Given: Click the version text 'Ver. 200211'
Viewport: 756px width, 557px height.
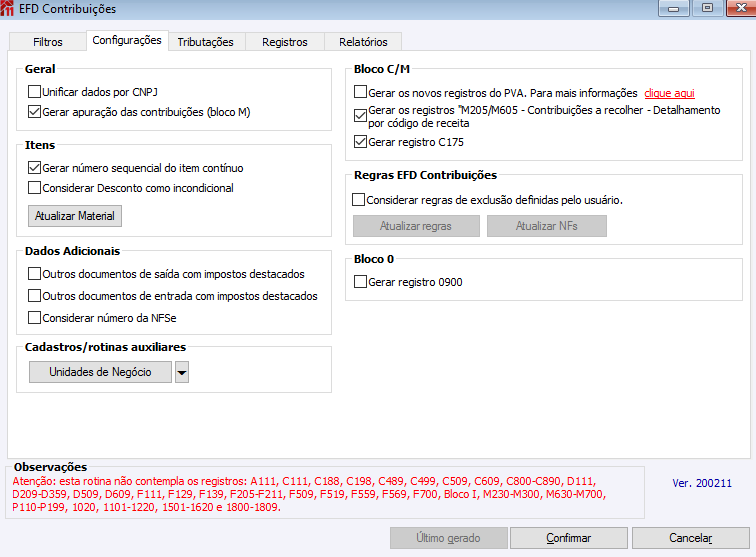Looking at the screenshot, I should 702,483.
